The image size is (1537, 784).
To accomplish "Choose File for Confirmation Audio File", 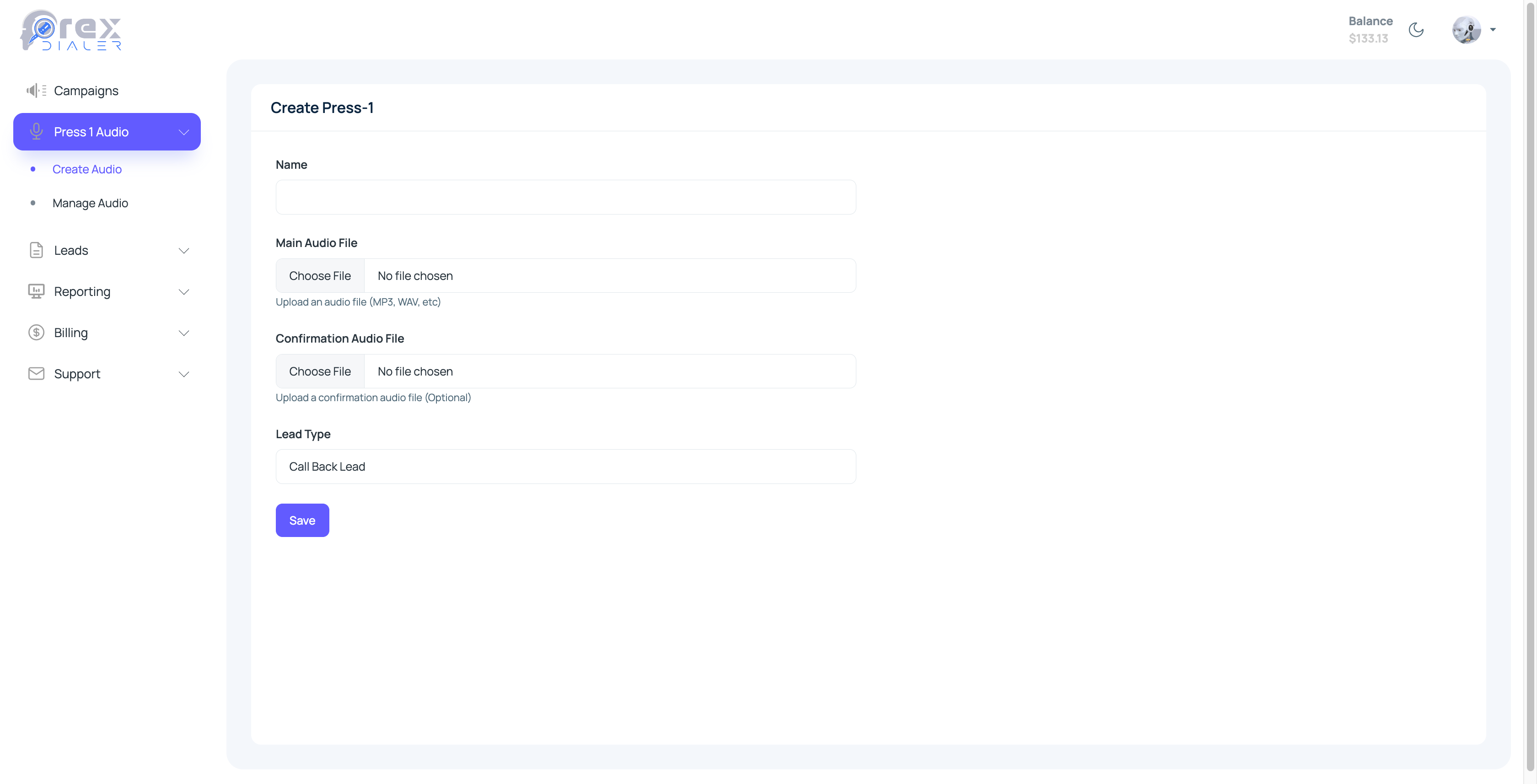I will (x=320, y=371).
